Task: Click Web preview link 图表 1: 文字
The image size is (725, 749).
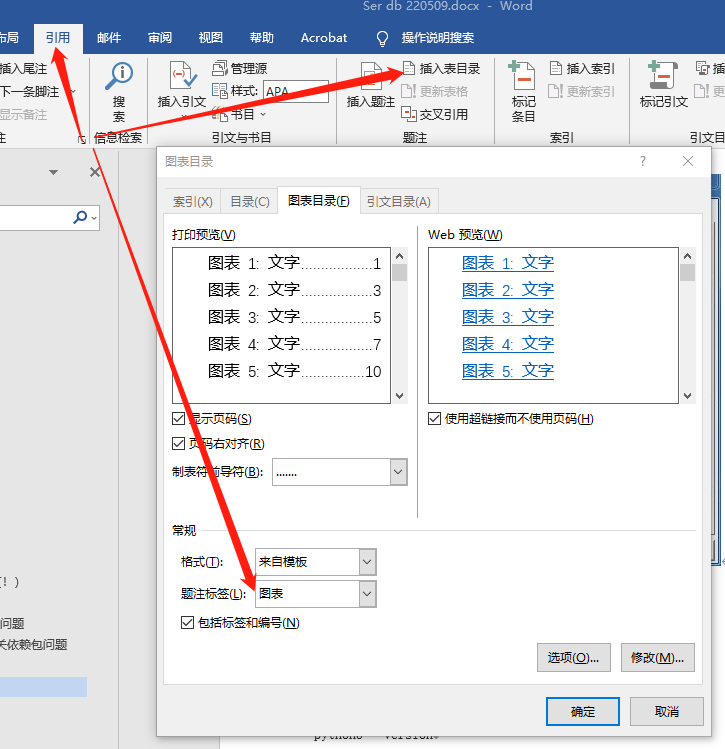Action: [x=508, y=263]
